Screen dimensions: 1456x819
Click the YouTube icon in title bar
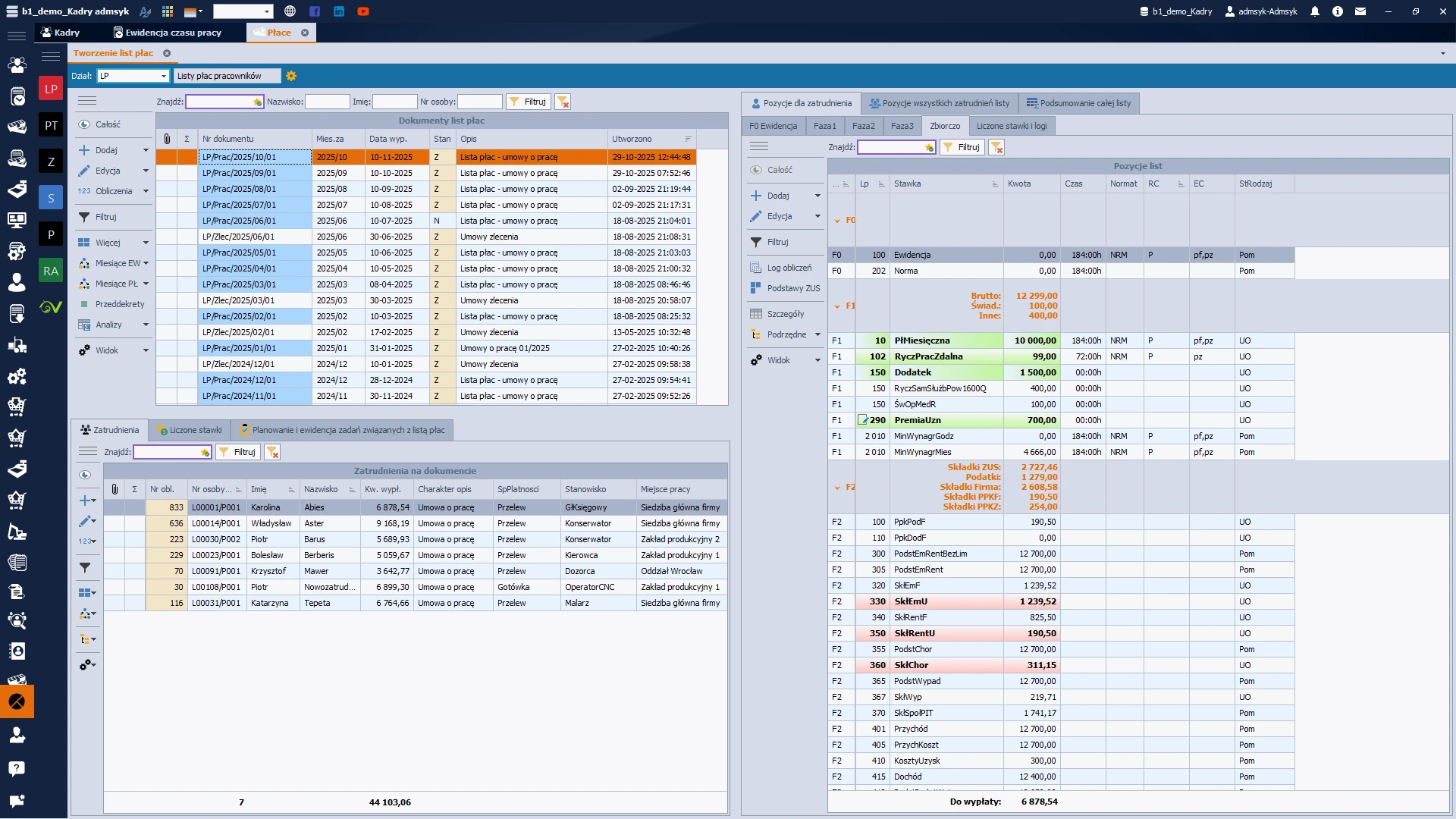click(x=363, y=11)
